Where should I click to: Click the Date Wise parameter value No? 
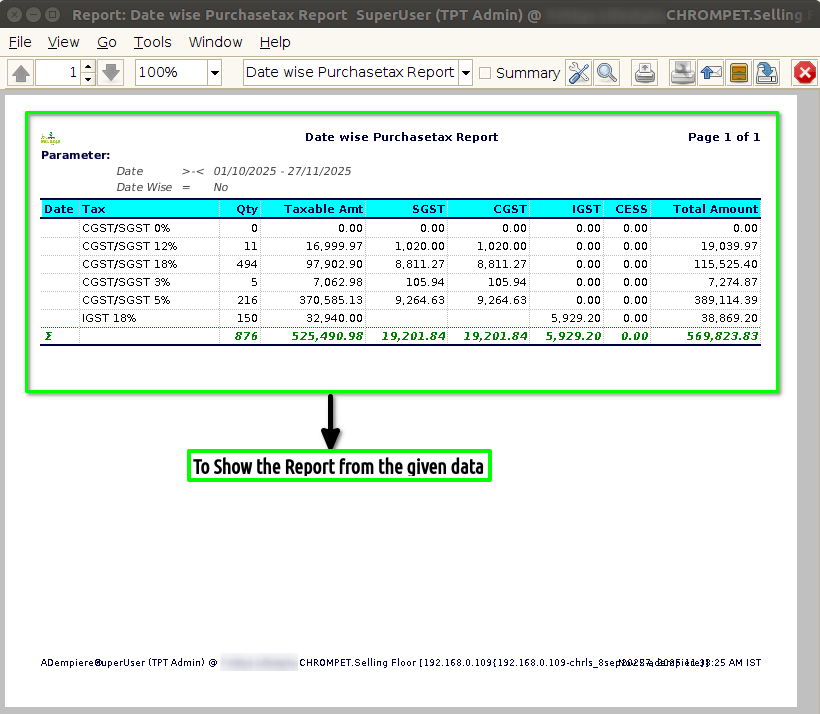(221, 187)
